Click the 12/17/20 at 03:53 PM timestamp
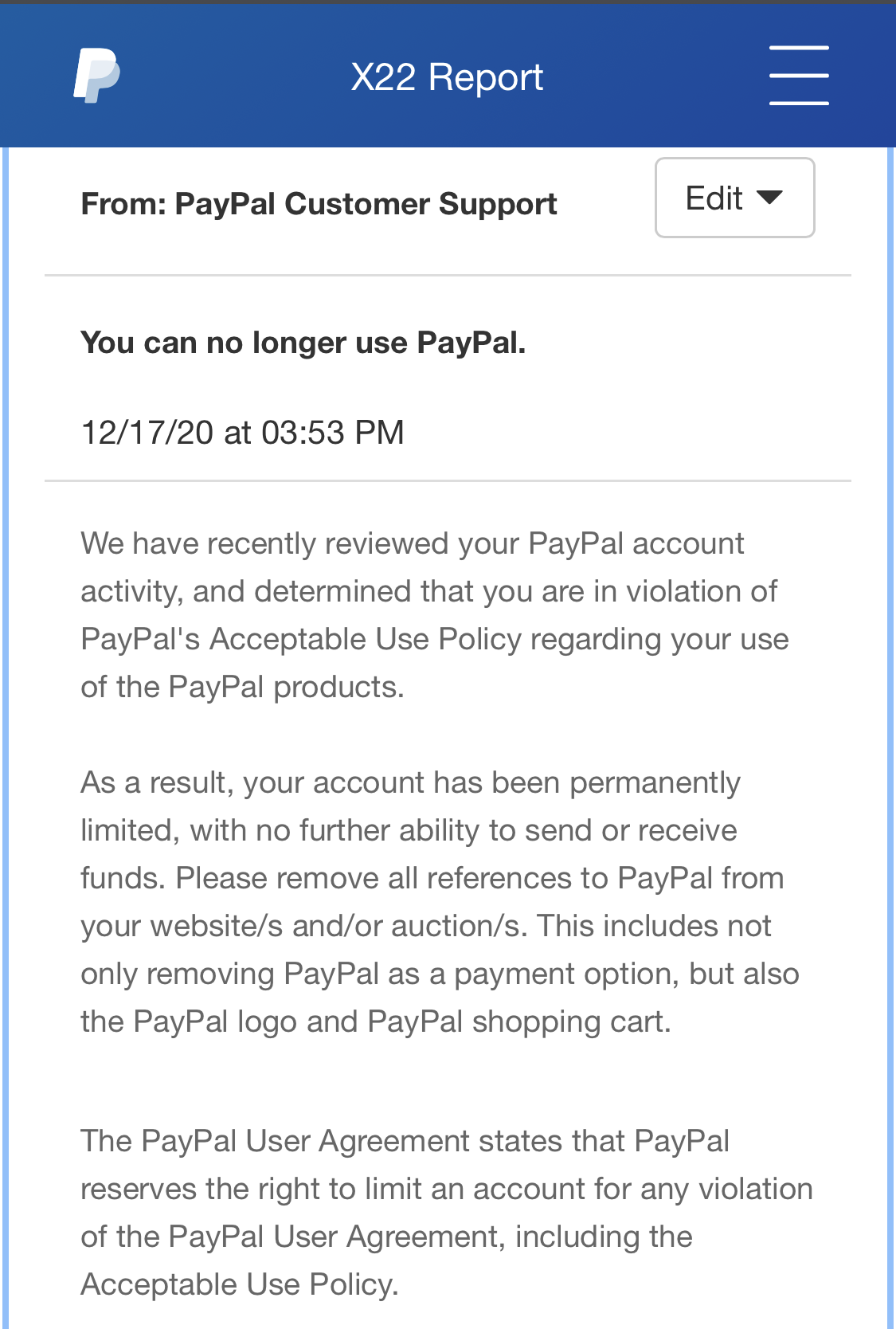The width and height of the screenshot is (896, 1329). click(243, 433)
